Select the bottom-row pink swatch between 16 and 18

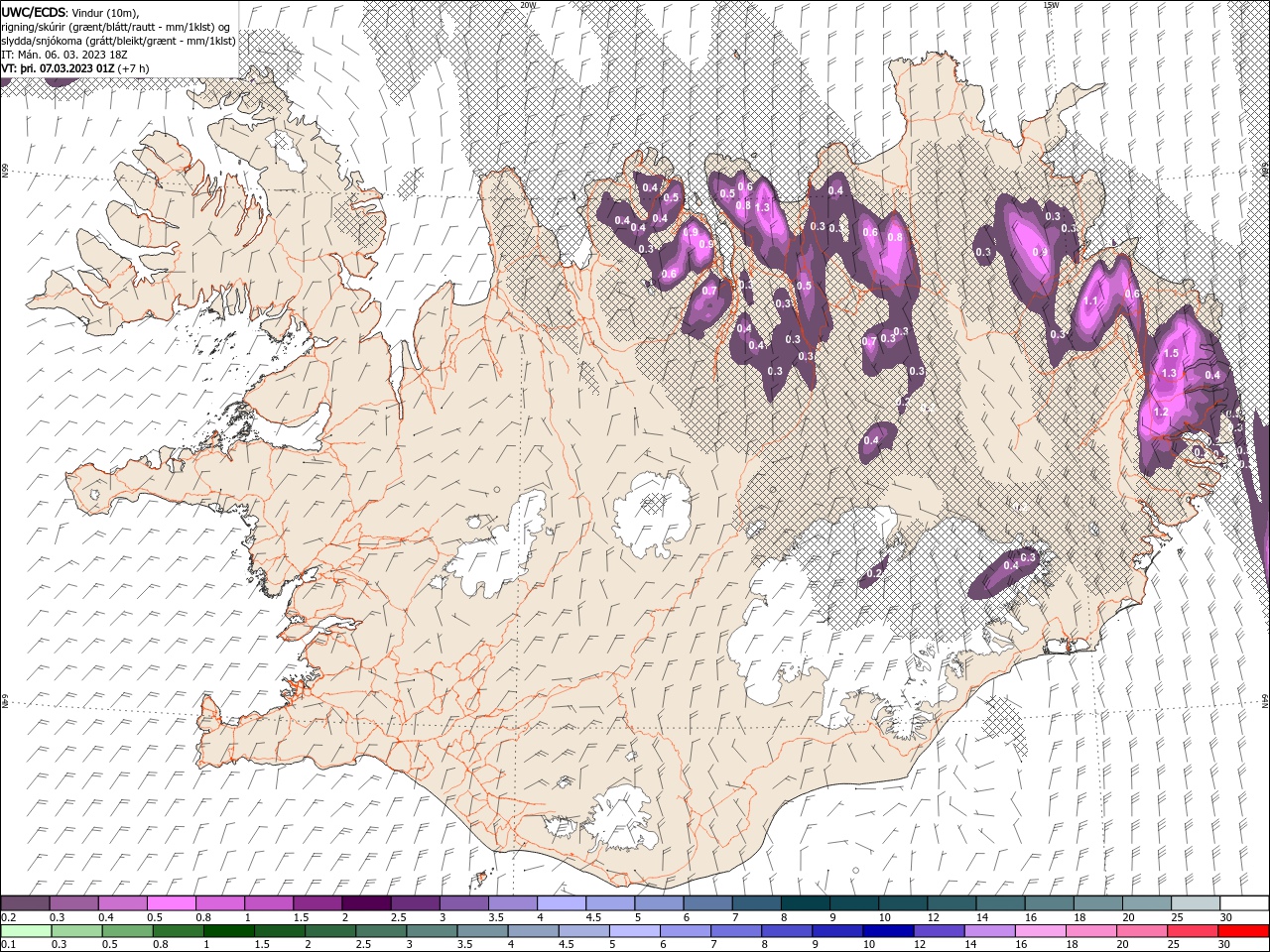[1042, 931]
